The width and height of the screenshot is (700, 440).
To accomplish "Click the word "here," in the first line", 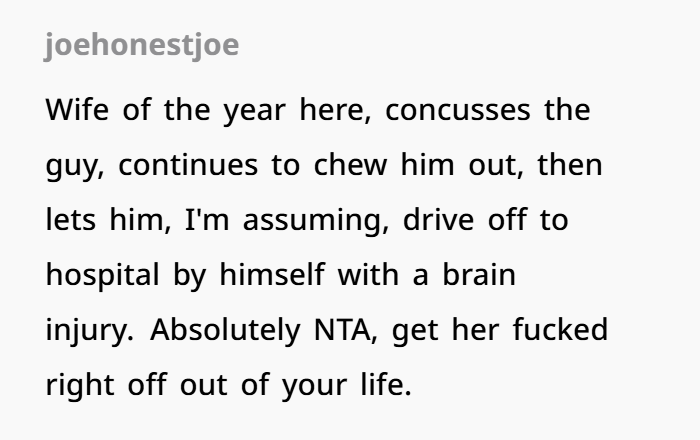I will coord(335,110).
